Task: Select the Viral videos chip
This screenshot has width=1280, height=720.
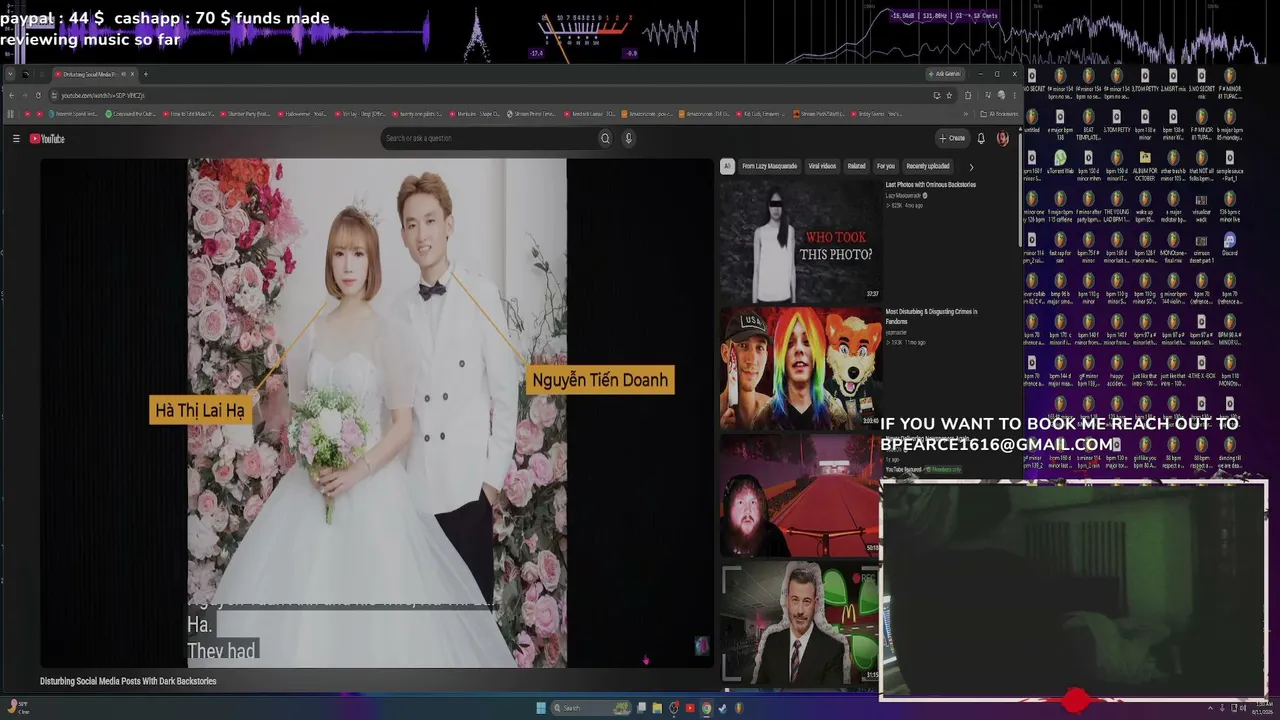Action: [x=822, y=166]
